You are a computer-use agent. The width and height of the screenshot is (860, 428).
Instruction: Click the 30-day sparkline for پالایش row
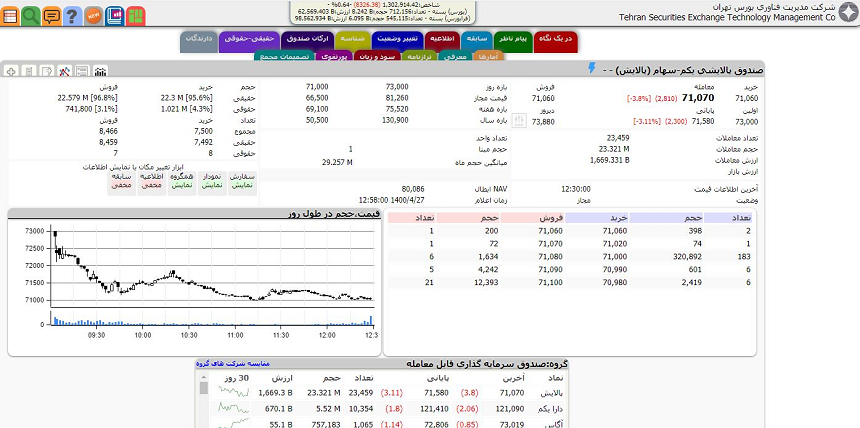point(232,394)
